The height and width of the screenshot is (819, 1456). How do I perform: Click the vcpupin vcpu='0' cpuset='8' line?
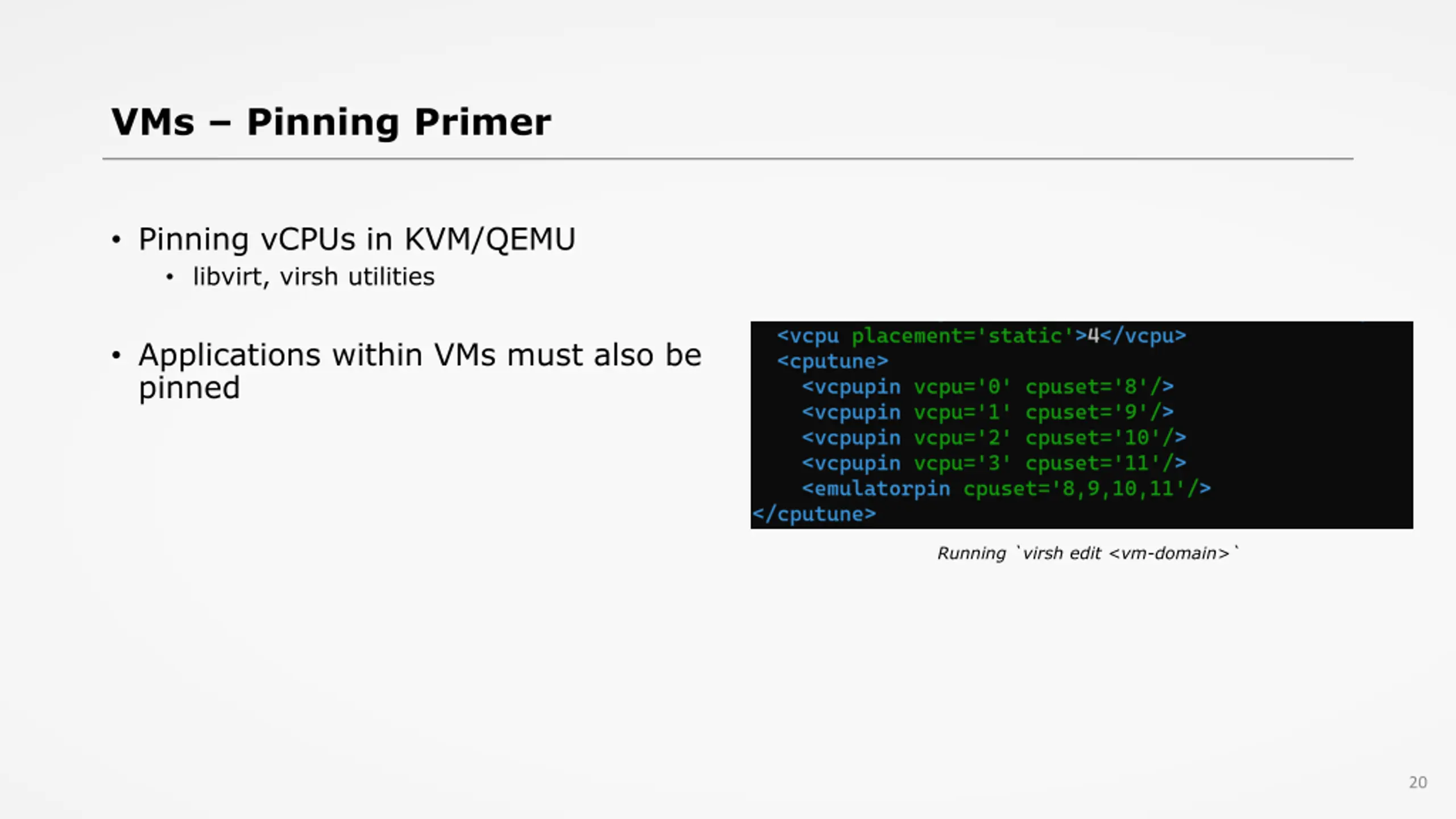coord(988,387)
